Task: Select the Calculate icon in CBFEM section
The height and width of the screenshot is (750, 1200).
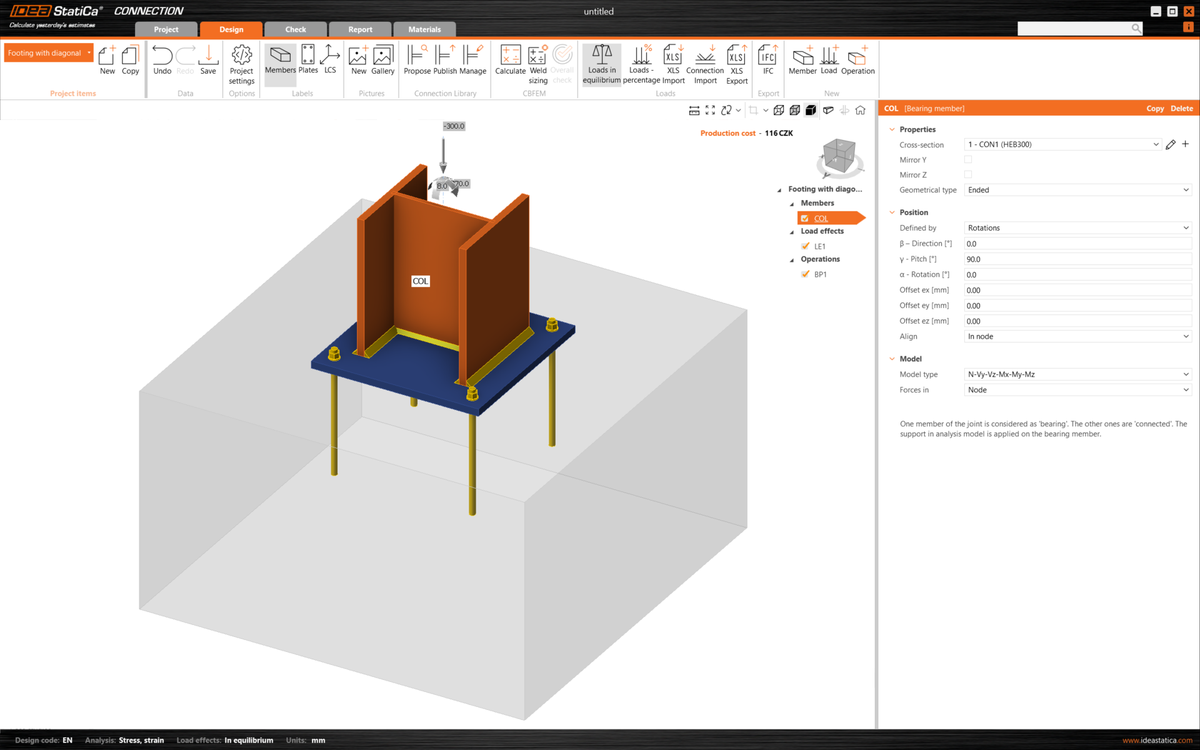Action: click(510, 62)
